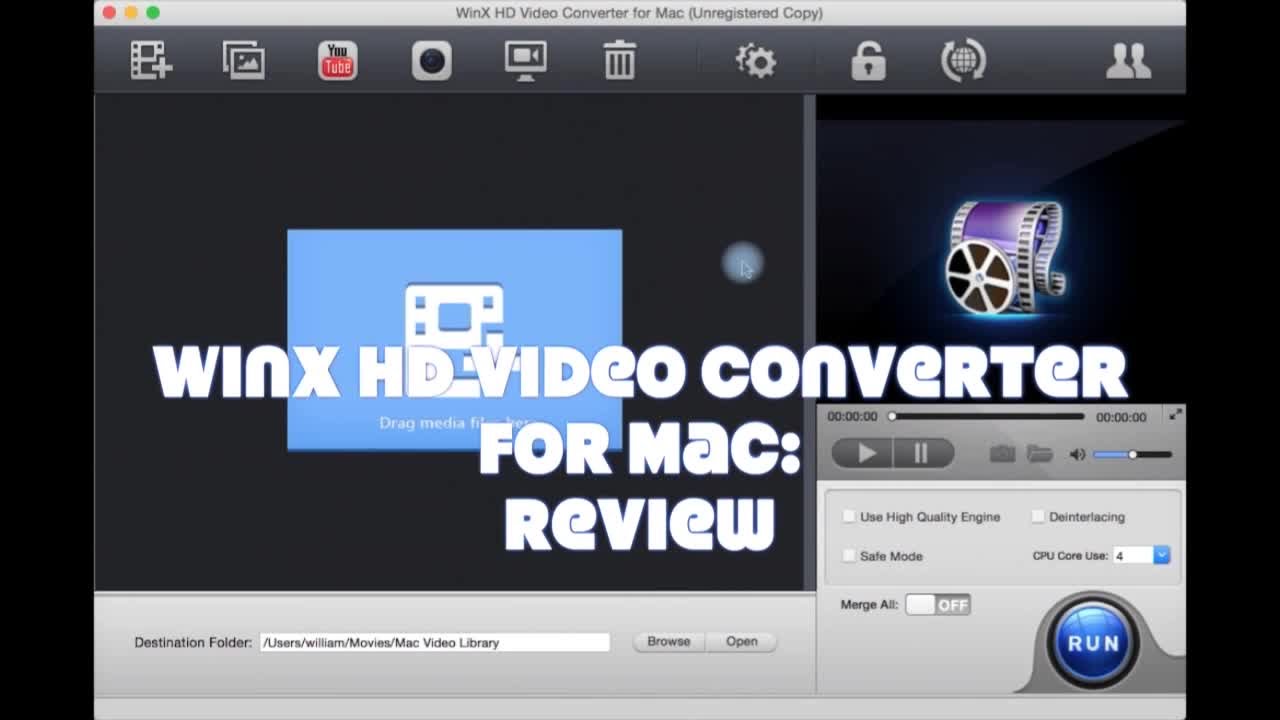Enable Use High Quality Engine checkbox
The image size is (1280, 720).
tap(849, 517)
